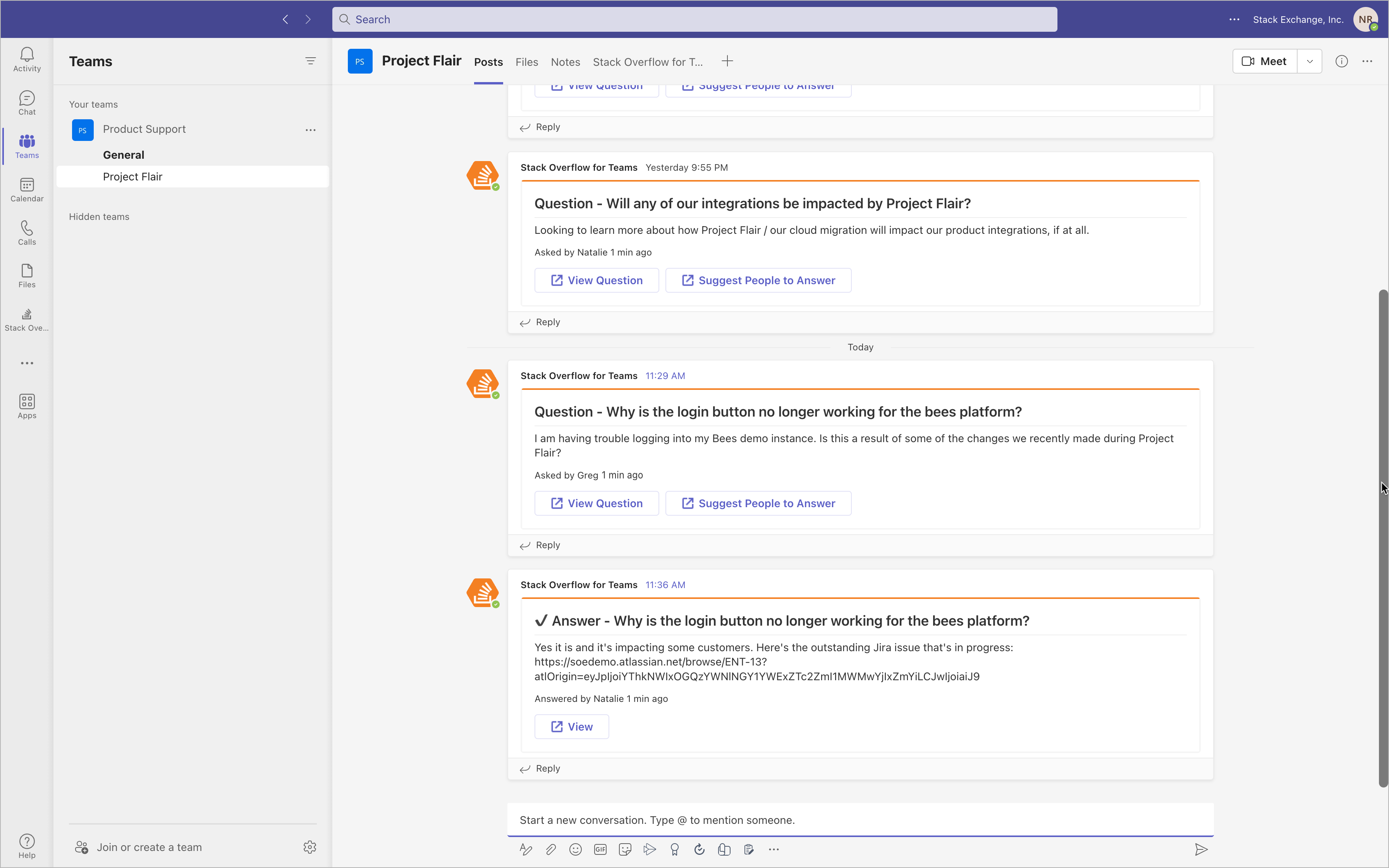Open the Stack Overflow app in rail
This screenshot has width=1389, height=868.
[x=27, y=320]
